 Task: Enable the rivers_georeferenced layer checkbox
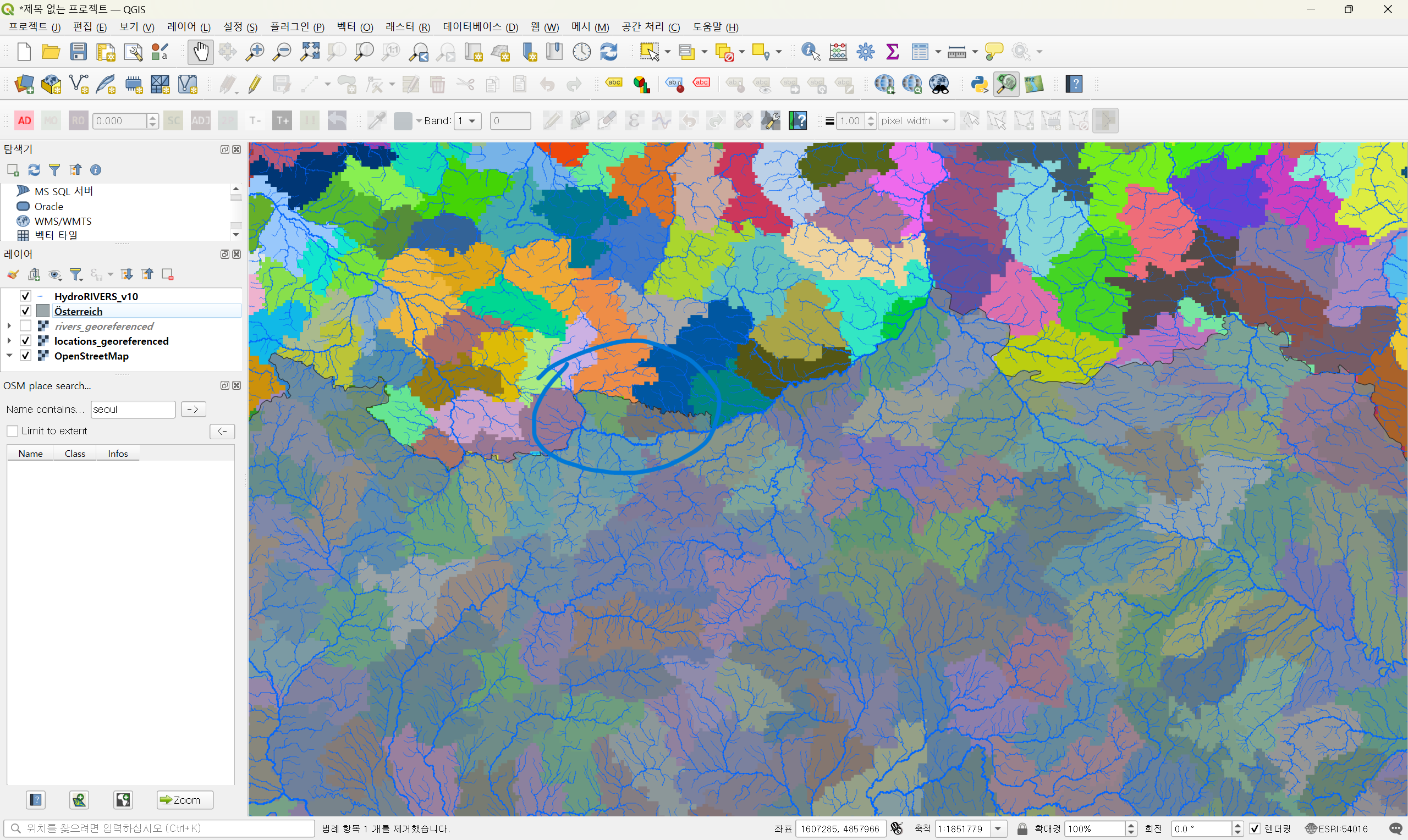click(25, 325)
